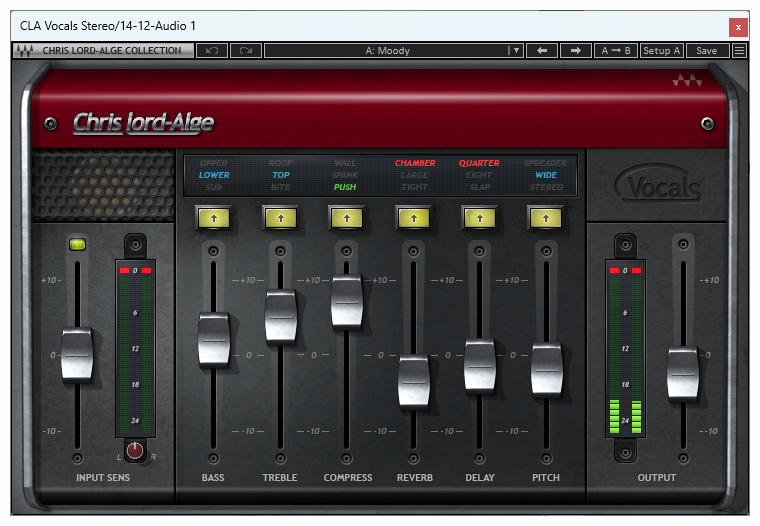Screen dimensions: 760x526
Task: Click the COMPRESS label text
Action: 348,478
